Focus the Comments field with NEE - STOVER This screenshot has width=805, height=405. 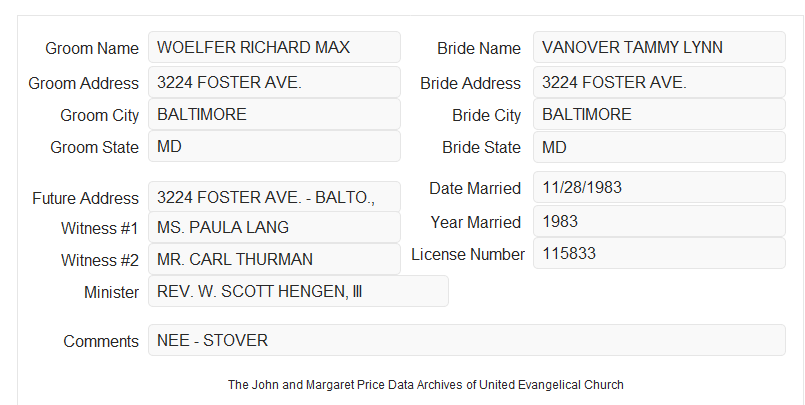(467, 340)
